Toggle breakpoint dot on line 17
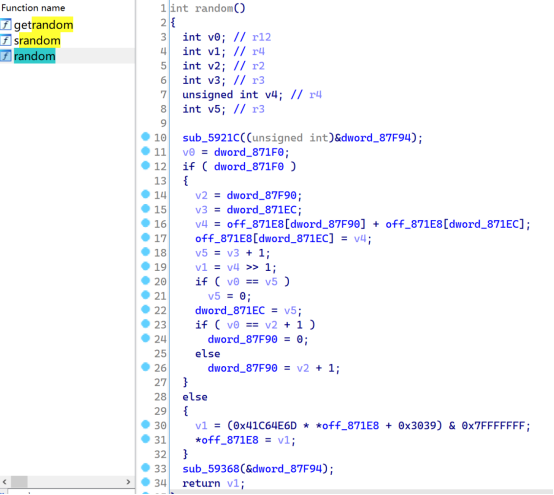Viewport: 554px width, 495px height. (146, 237)
